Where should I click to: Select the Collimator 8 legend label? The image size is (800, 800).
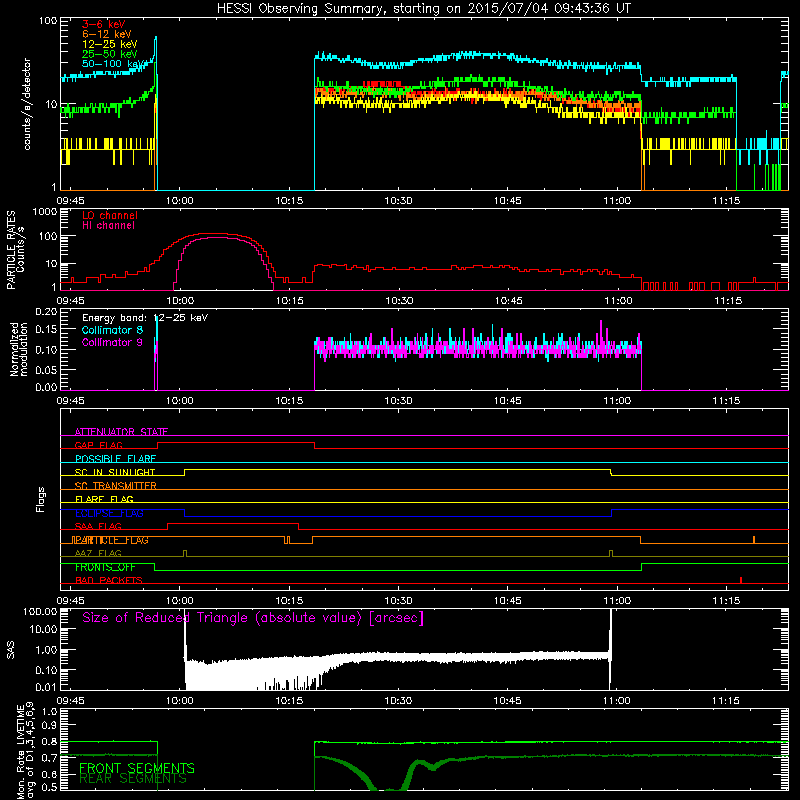[x=112, y=330]
